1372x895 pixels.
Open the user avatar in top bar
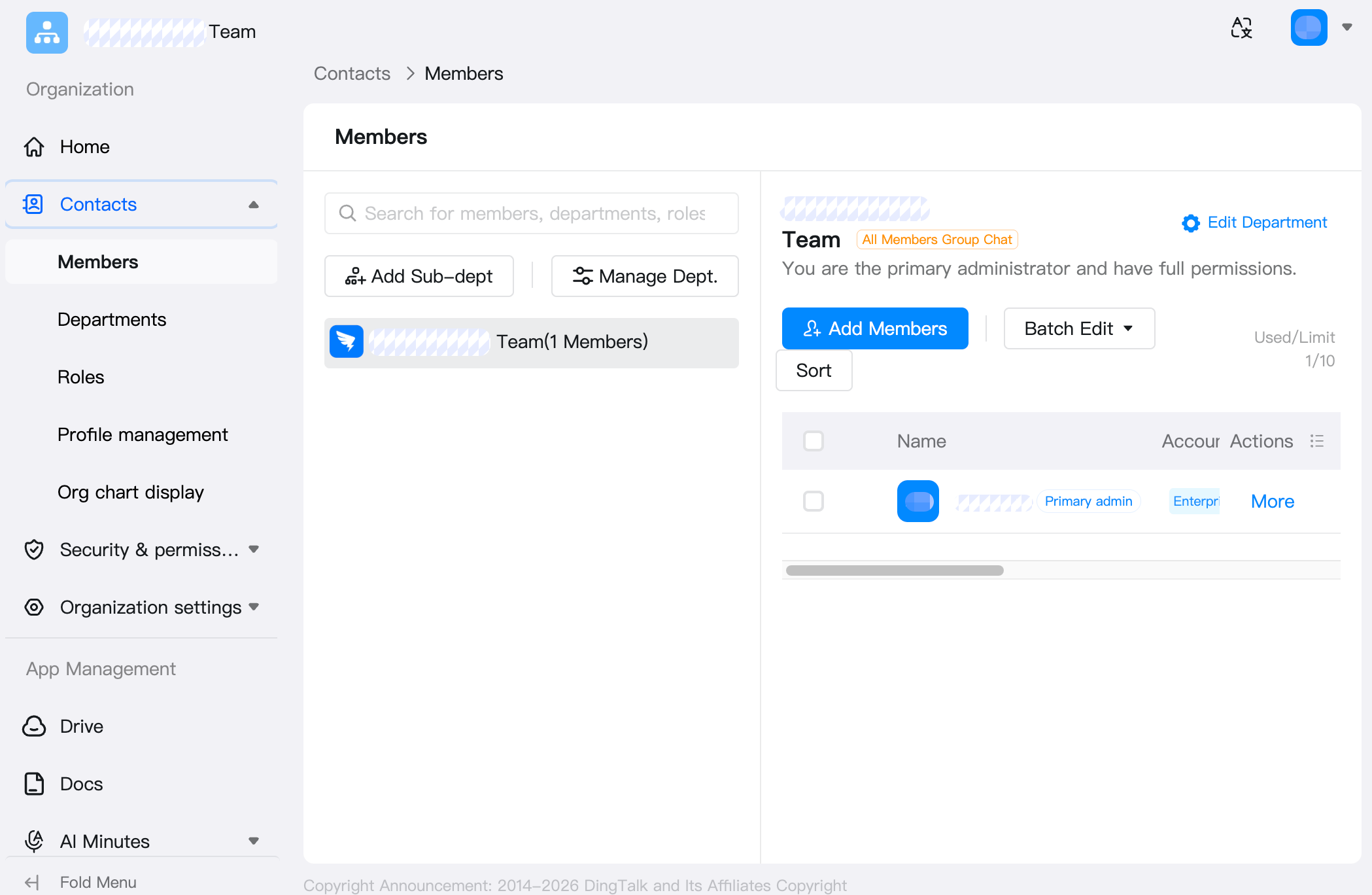(1309, 27)
